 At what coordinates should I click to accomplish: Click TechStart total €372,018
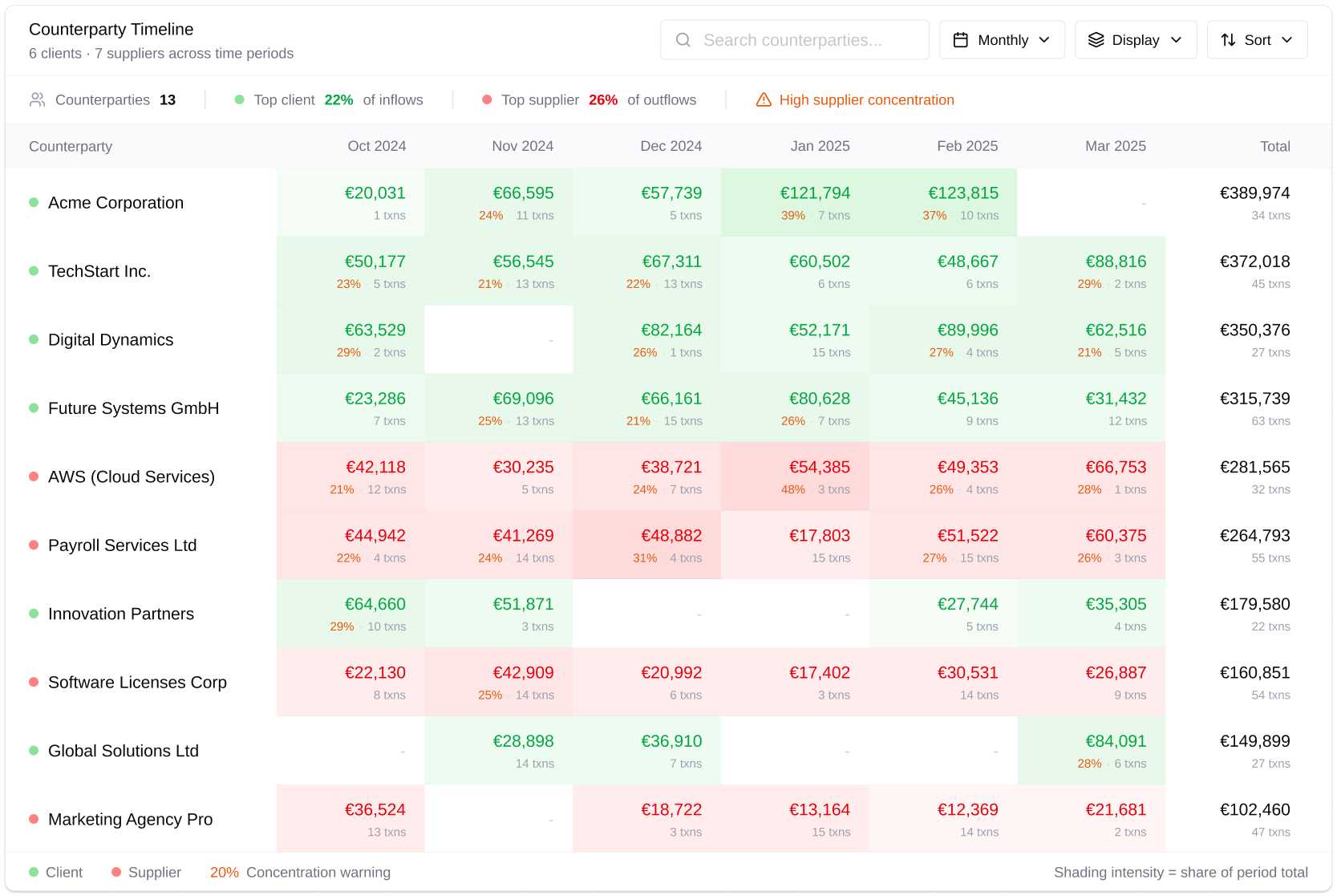point(1254,262)
